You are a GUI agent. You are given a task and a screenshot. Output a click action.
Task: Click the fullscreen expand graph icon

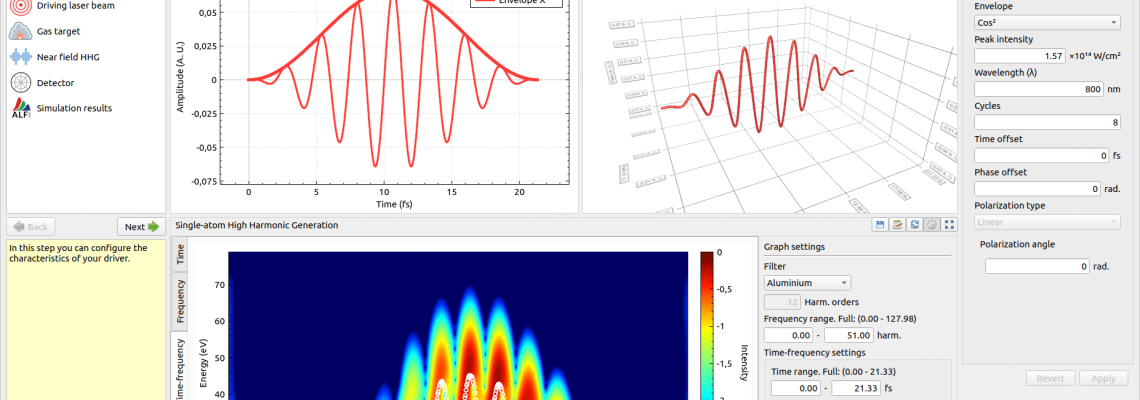pos(950,225)
